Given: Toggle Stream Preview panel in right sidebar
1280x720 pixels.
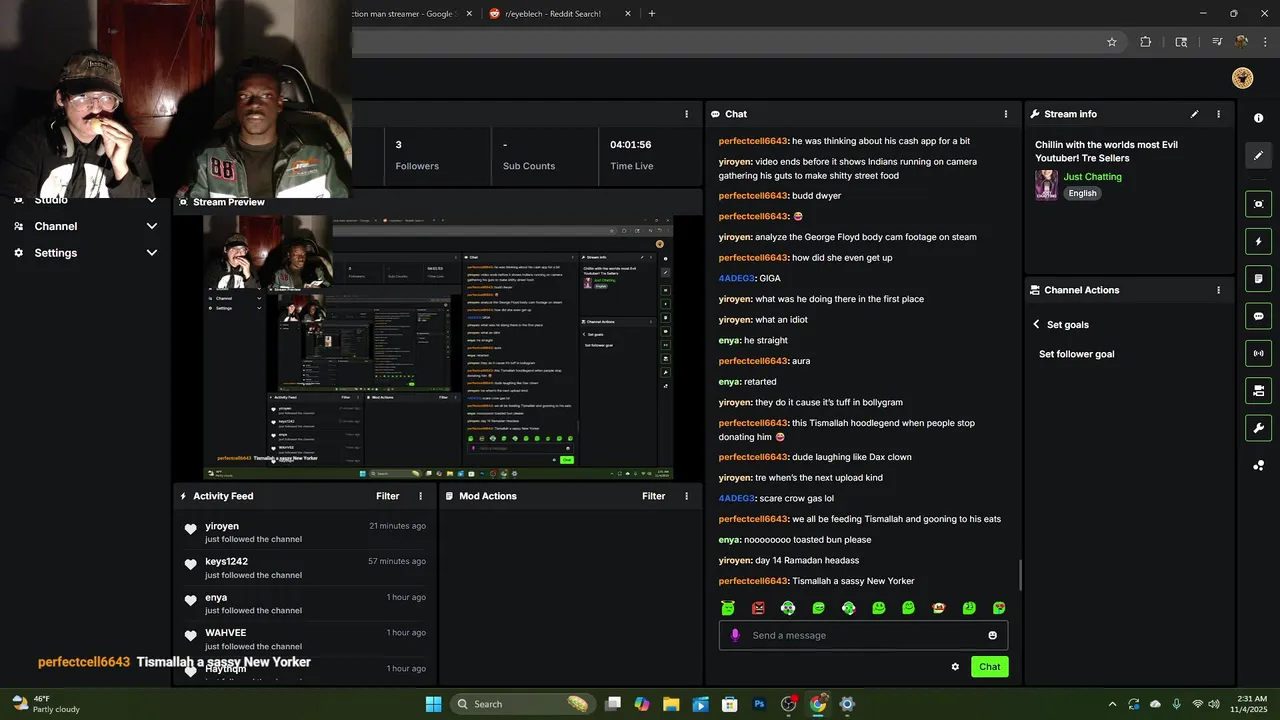Looking at the screenshot, I should (1258, 204).
